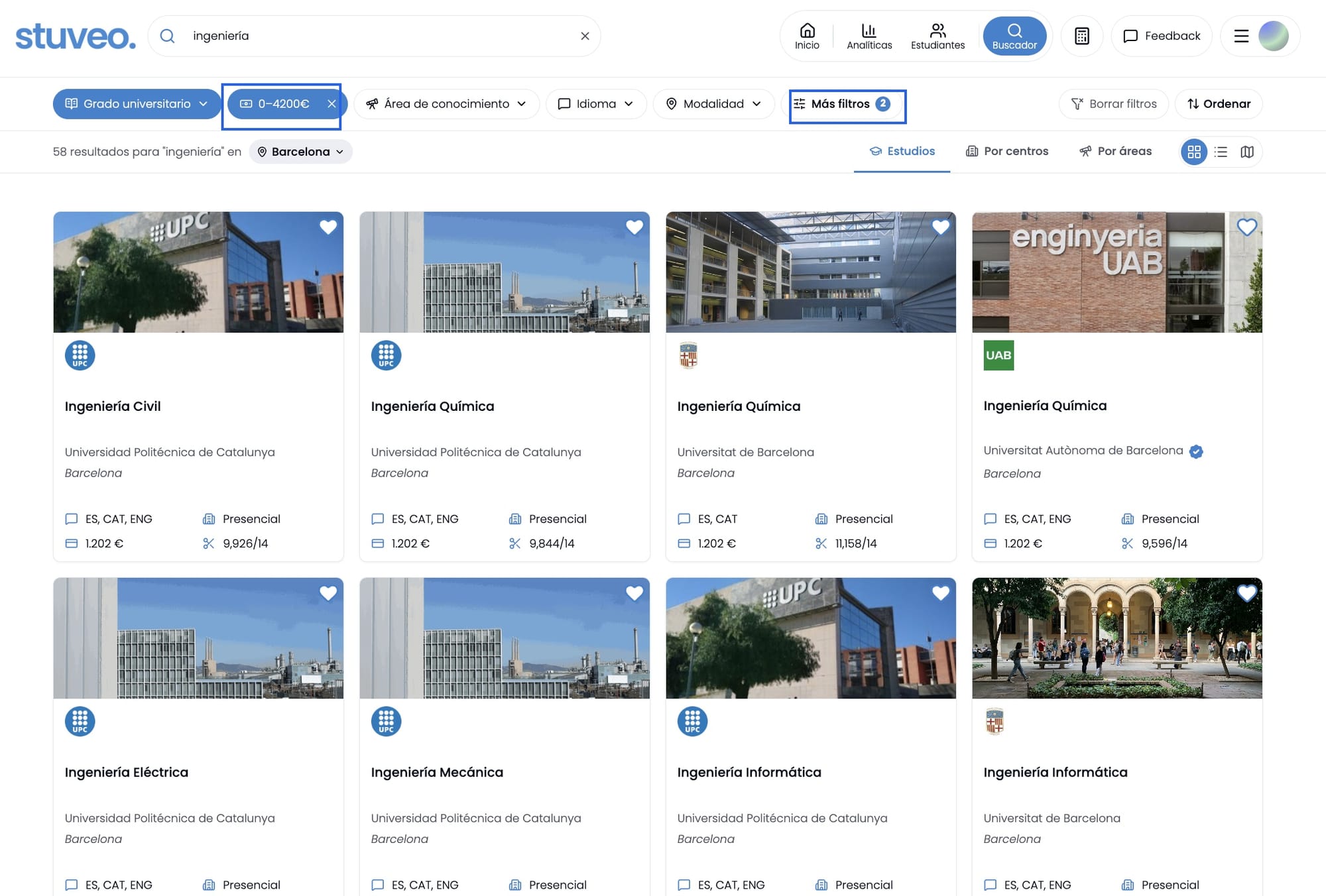This screenshot has height=896, width=1326.
Task: Click UPC logo on Ingeniería Eléctrica card
Action: 80,721
